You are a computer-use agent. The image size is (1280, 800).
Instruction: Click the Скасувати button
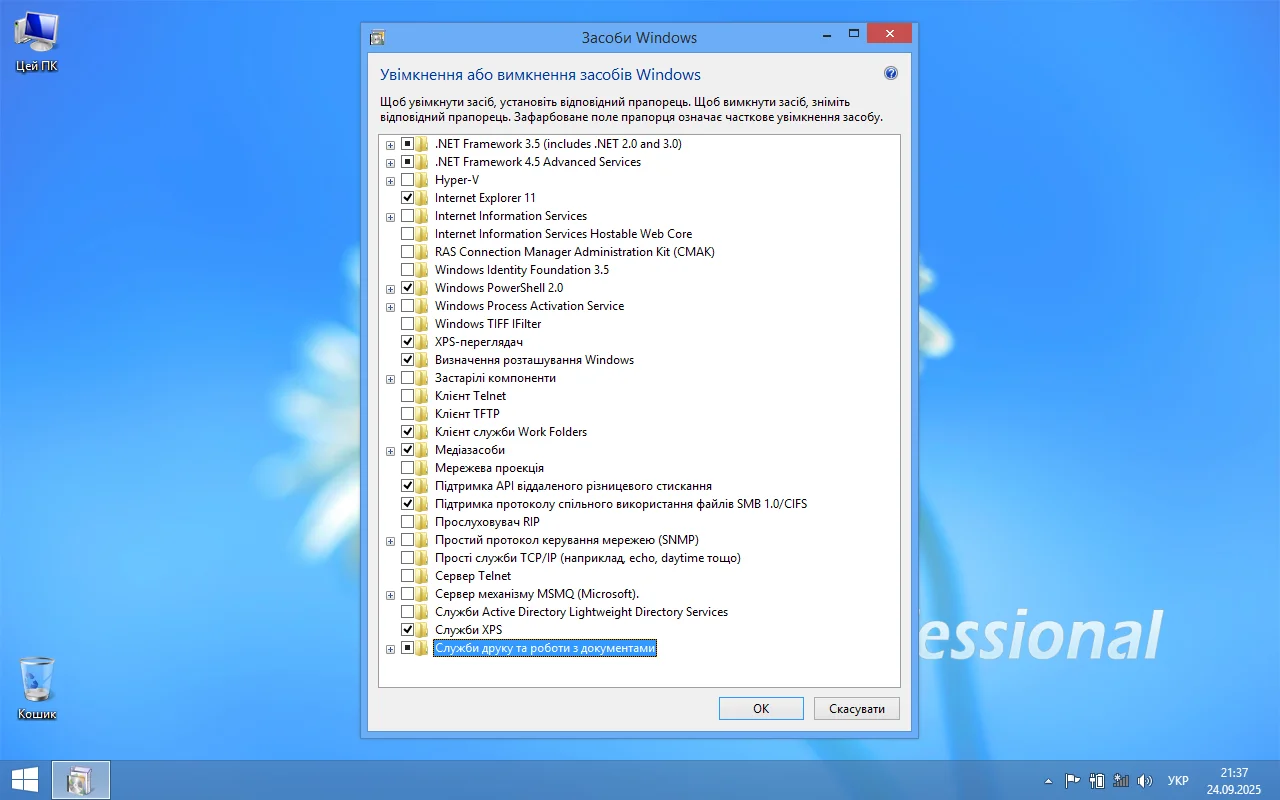856,708
